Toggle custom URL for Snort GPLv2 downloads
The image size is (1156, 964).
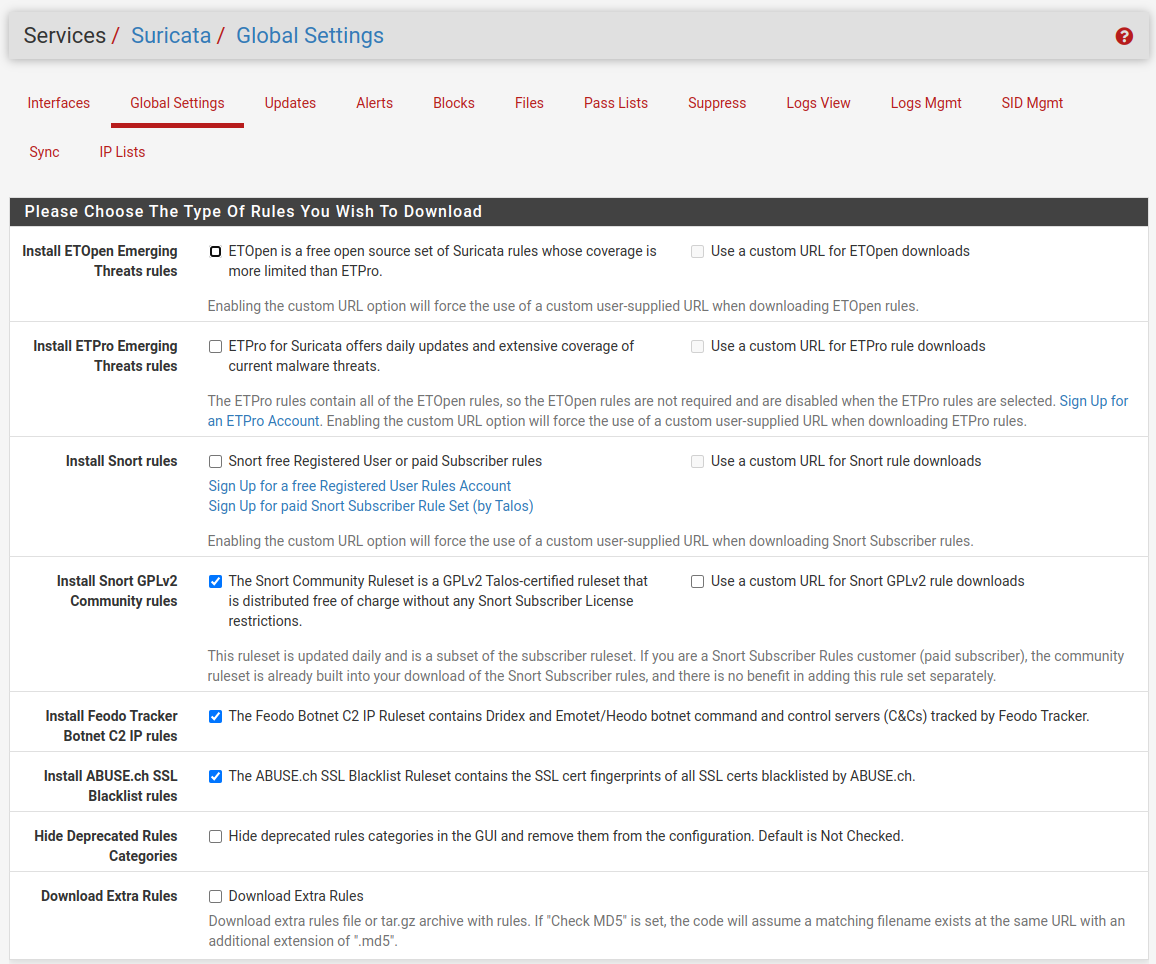[x=697, y=581]
